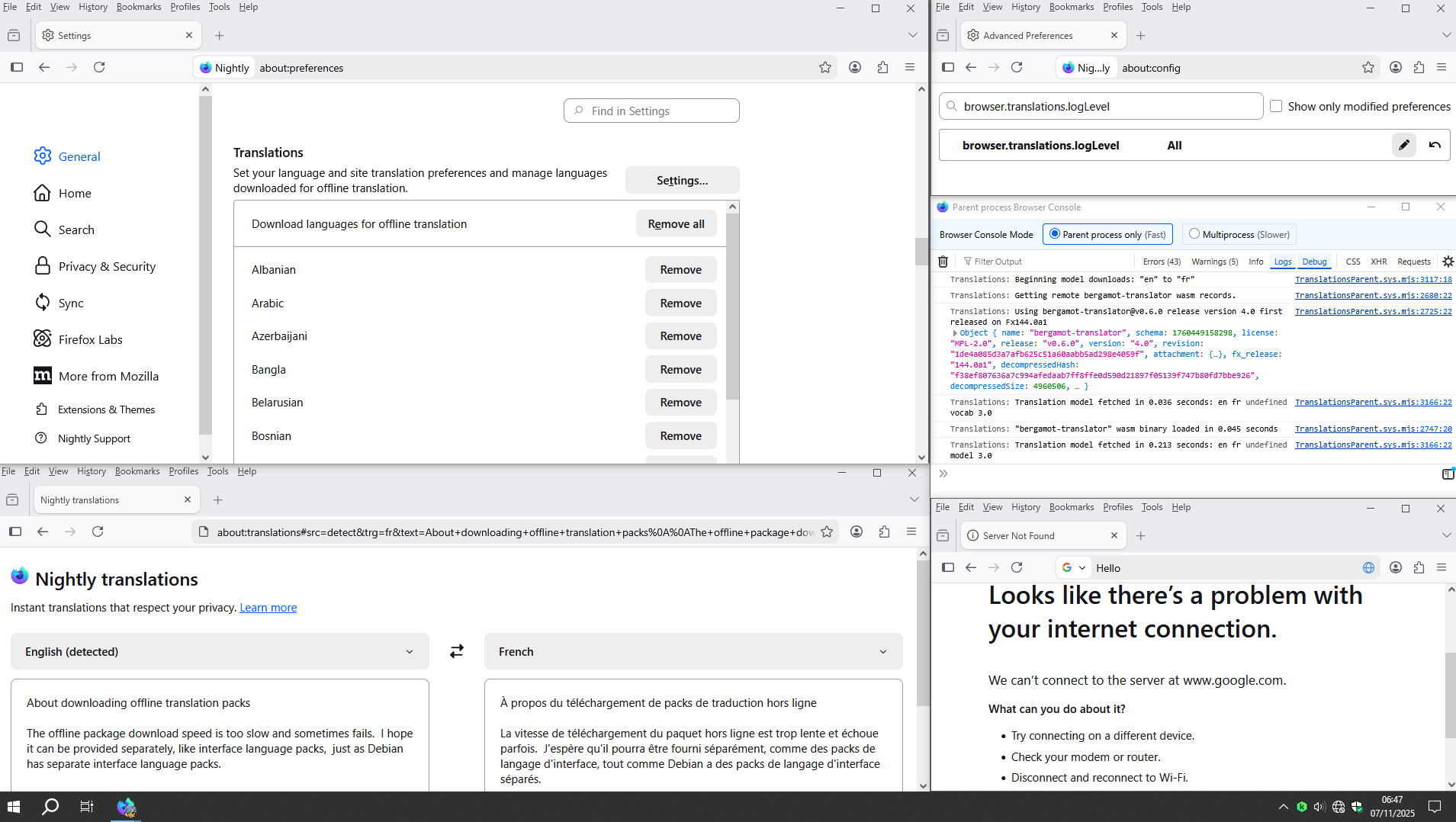Click the translate page icon in Hello address bar
Viewport: 1456px width, 822px height.
[1368, 567]
